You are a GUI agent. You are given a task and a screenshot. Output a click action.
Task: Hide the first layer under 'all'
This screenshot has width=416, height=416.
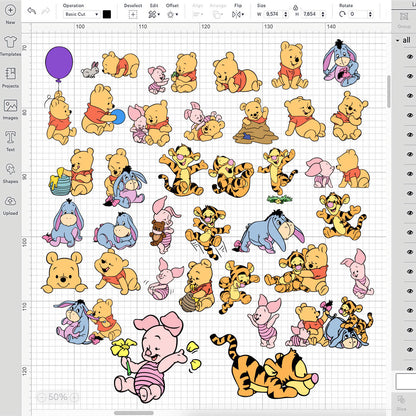point(410,57)
